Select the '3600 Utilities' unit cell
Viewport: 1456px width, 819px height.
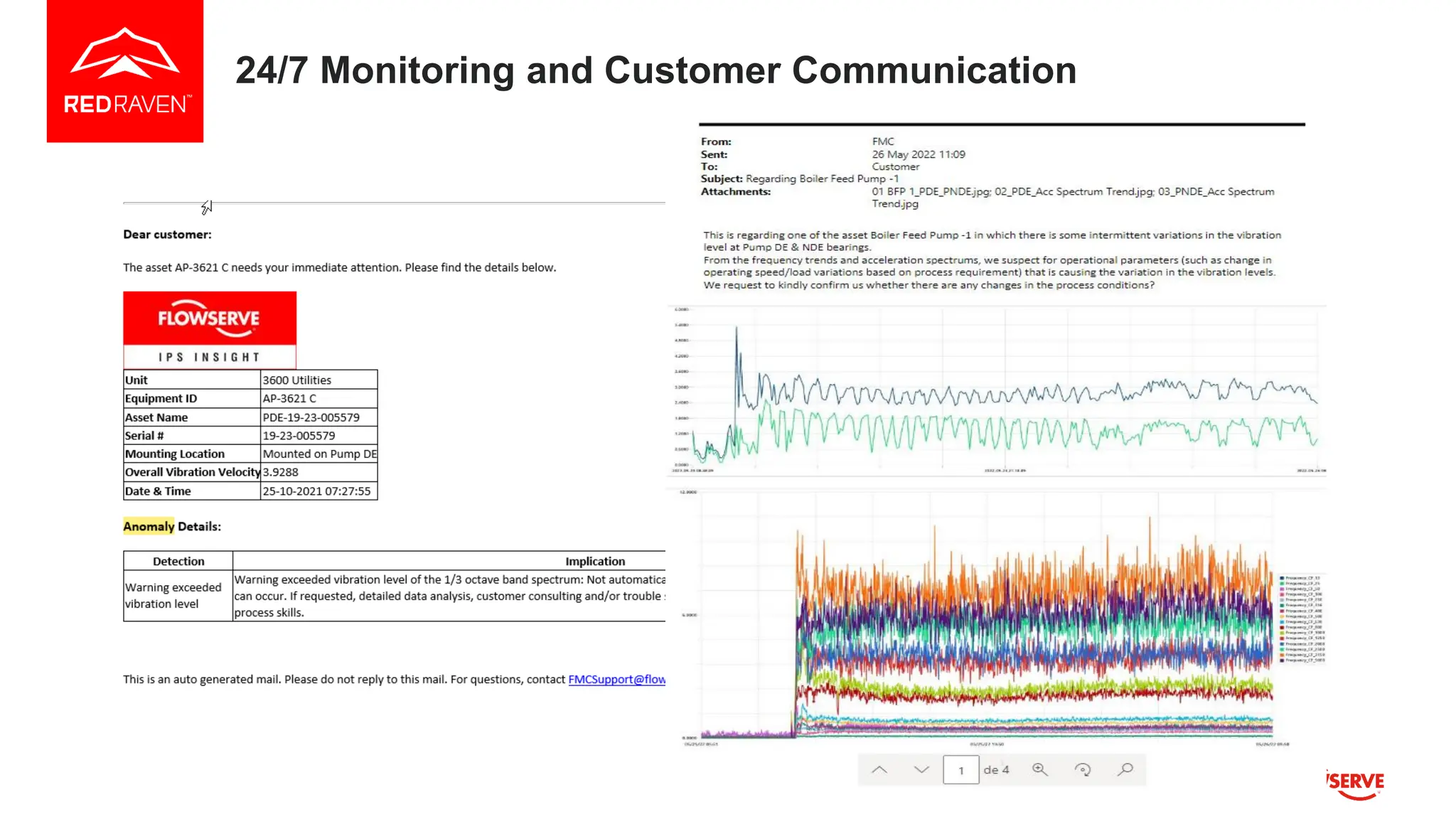318,380
